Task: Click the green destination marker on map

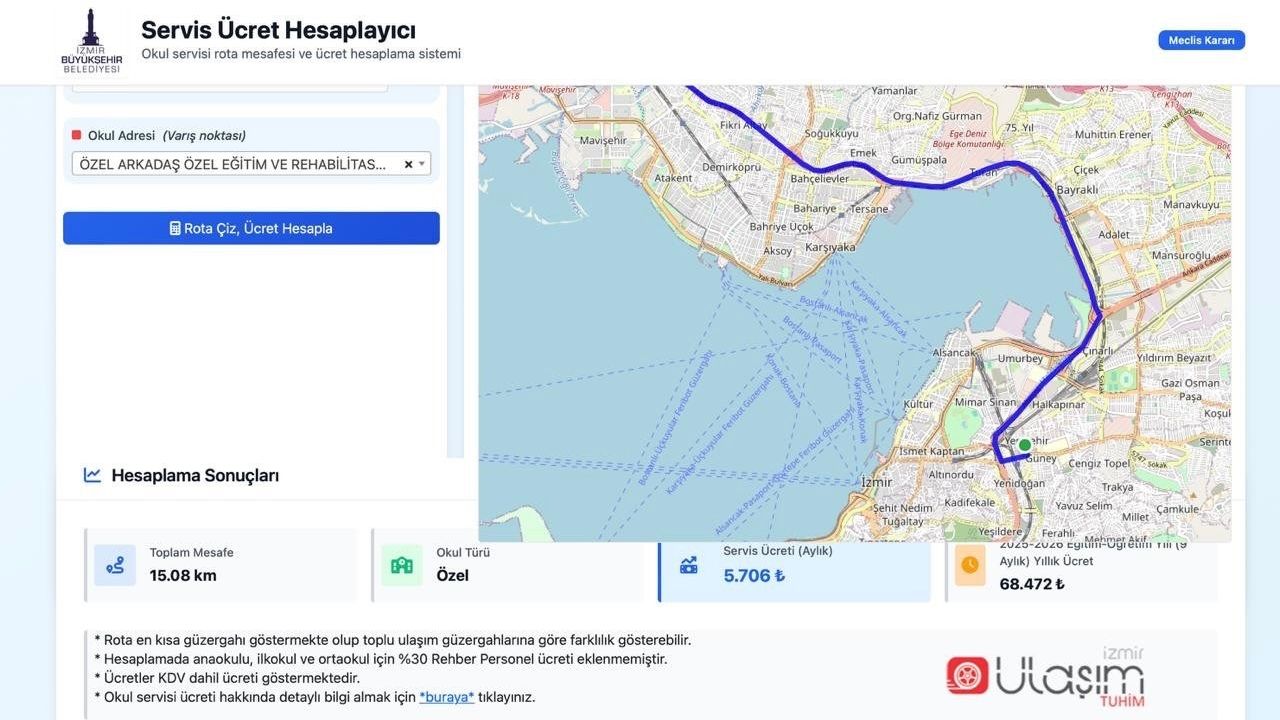Action: pyautogui.click(x=1024, y=445)
